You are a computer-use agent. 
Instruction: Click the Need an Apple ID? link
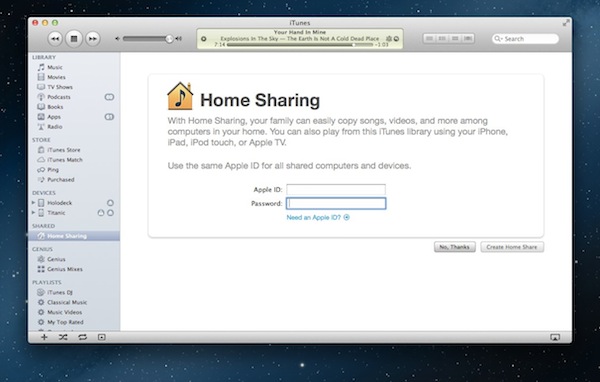pos(318,217)
